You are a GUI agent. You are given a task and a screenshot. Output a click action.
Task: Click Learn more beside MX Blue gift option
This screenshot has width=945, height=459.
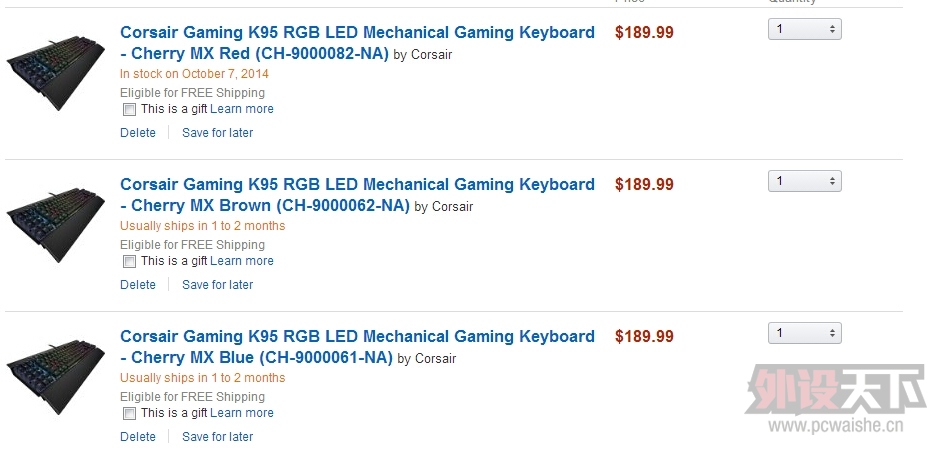pos(242,413)
